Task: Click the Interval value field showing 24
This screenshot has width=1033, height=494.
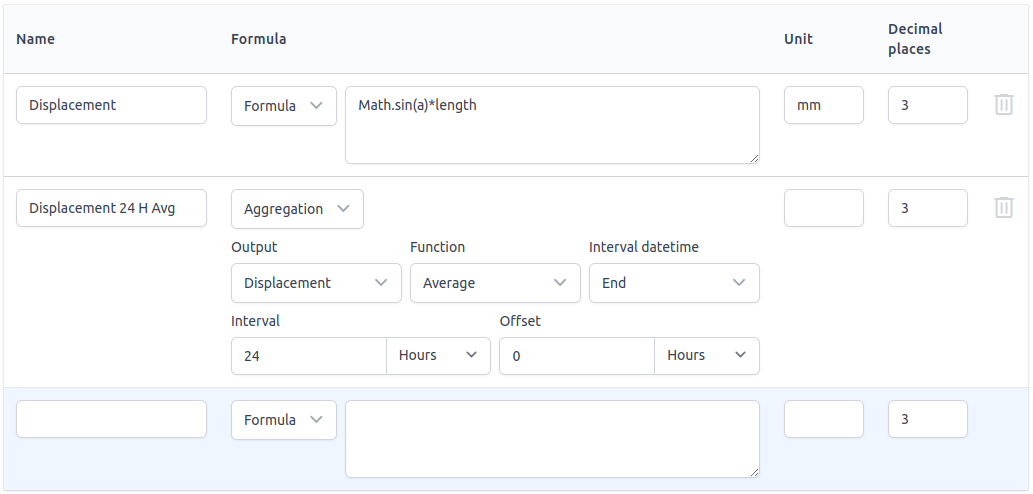Action: point(308,356)
